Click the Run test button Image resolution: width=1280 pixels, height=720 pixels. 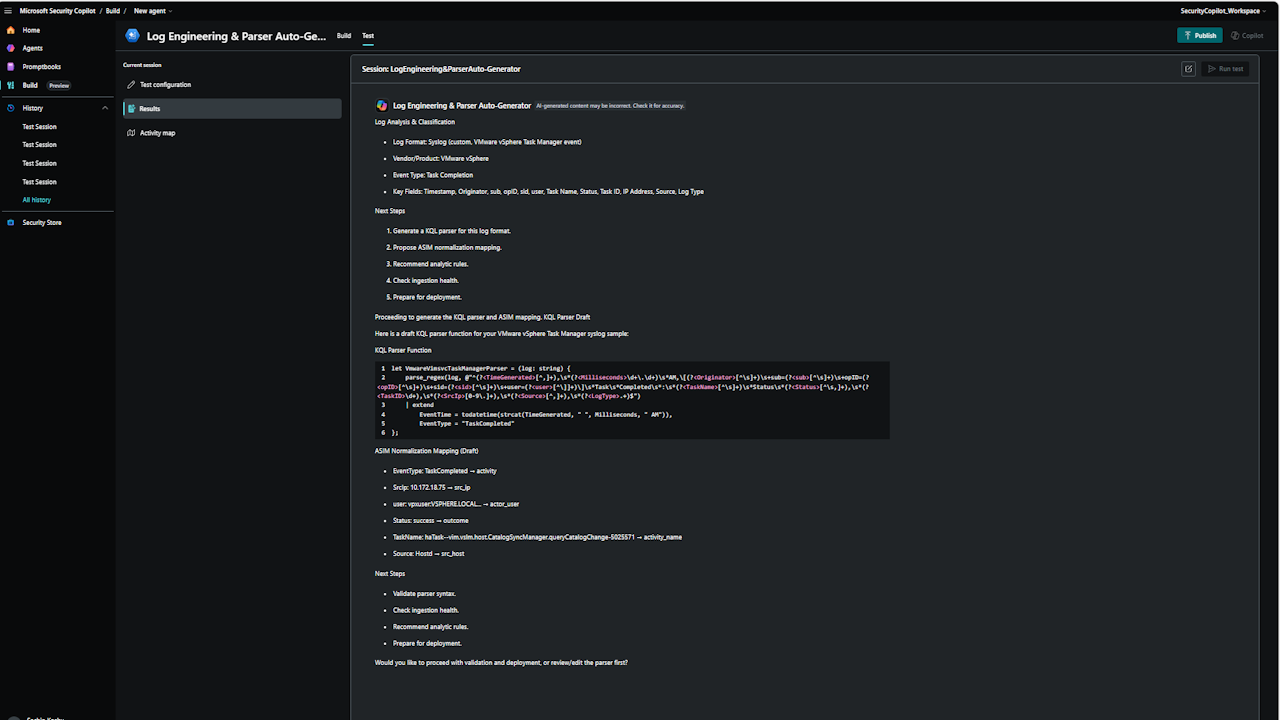(x=1225, y=69)
